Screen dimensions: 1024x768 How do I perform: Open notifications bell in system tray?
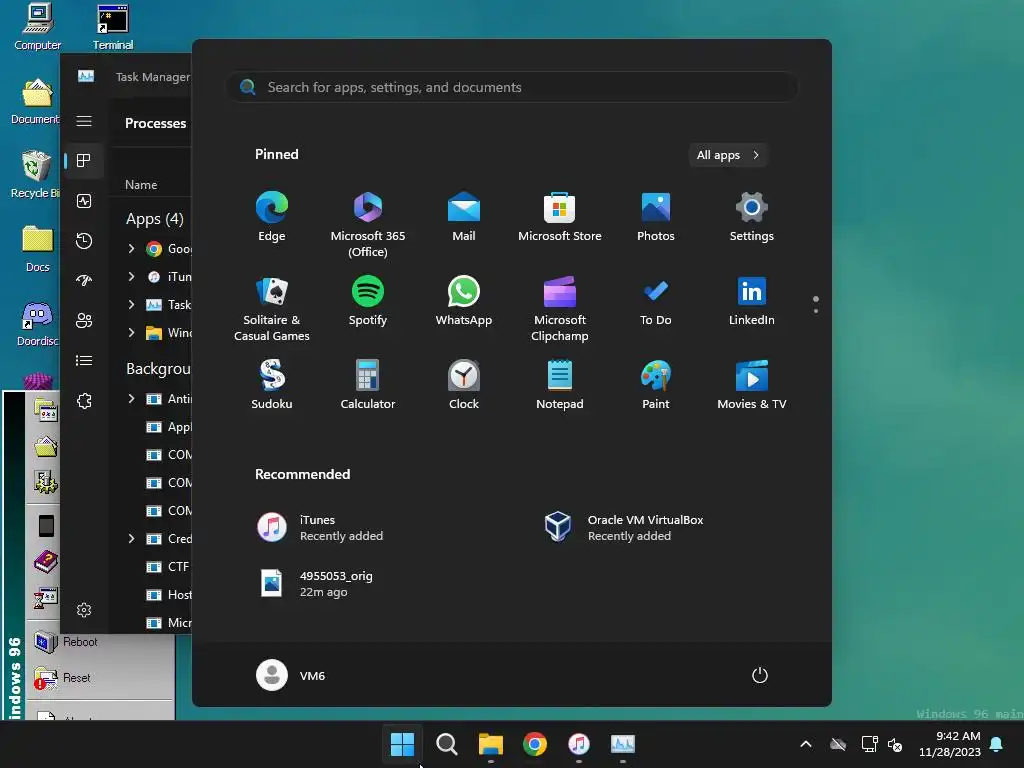click(997, 744)
